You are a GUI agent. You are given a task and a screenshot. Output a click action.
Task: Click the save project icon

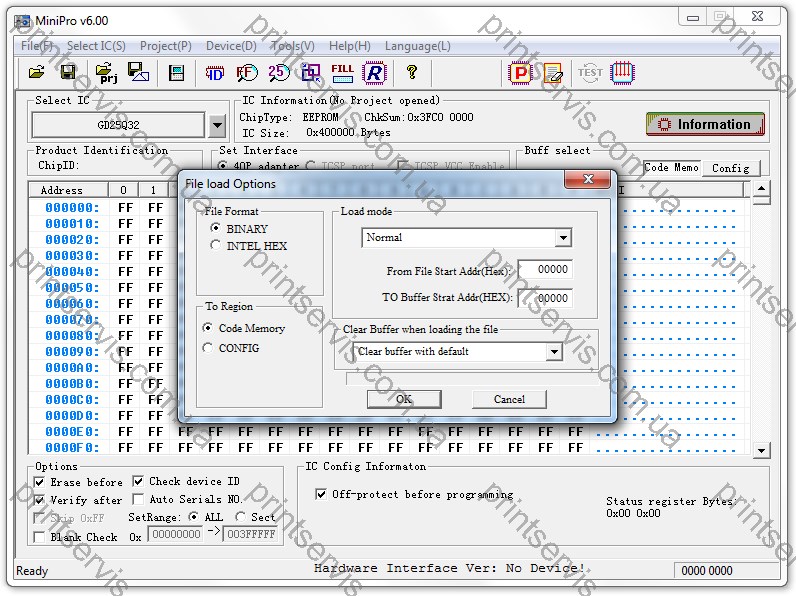[x=138, y=72]
